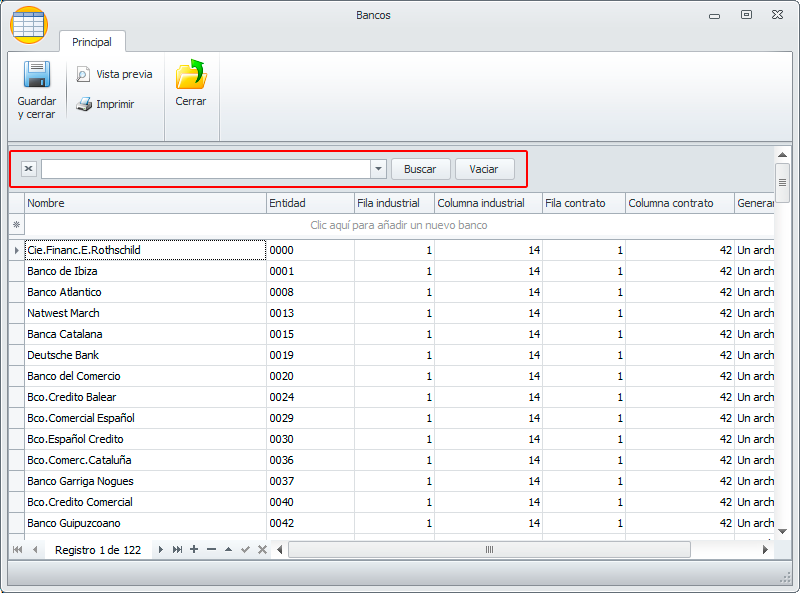Click the Cerrar folder icon
The height and width of the screenshot is (593, 800).
190,76
